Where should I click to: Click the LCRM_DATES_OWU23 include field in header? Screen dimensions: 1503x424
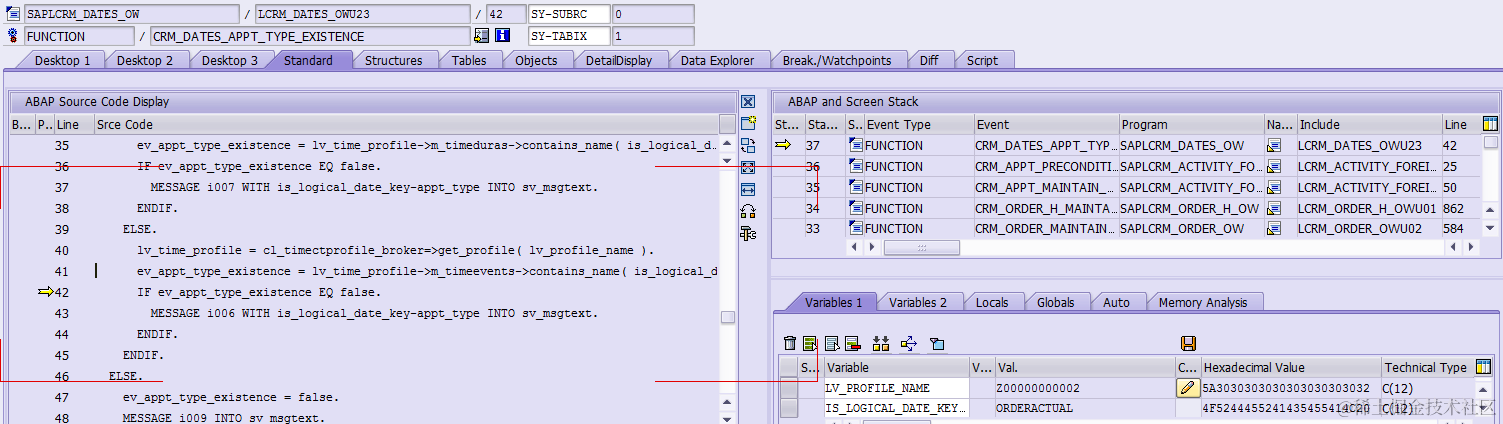click(362, 14)
